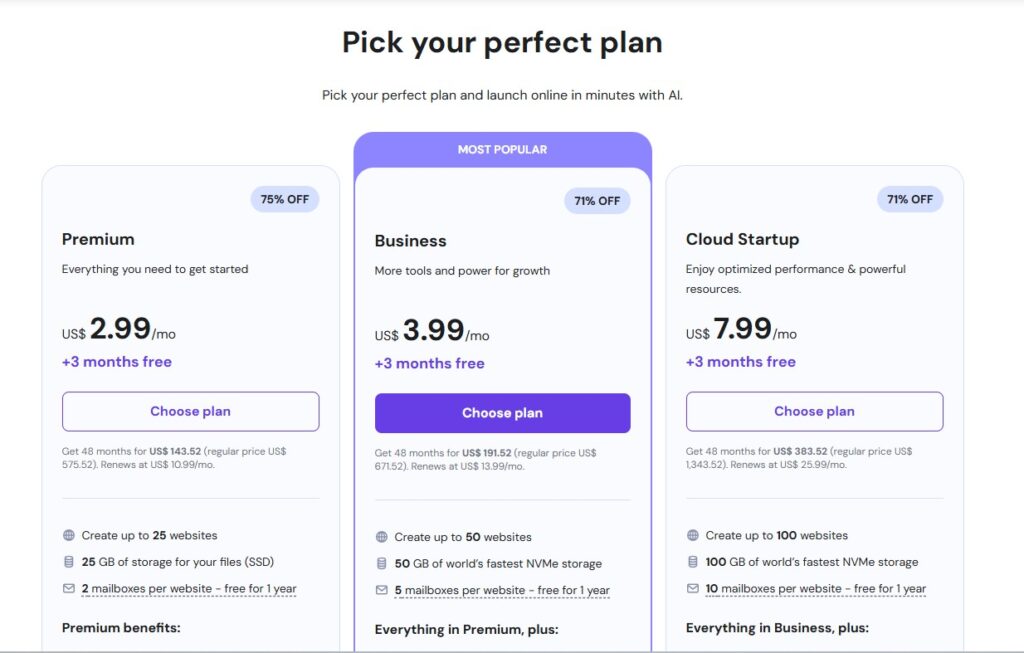Click the 75% OFF badge on Premium
Viewport: 1024px width, 653px height.
pos(285,199)
